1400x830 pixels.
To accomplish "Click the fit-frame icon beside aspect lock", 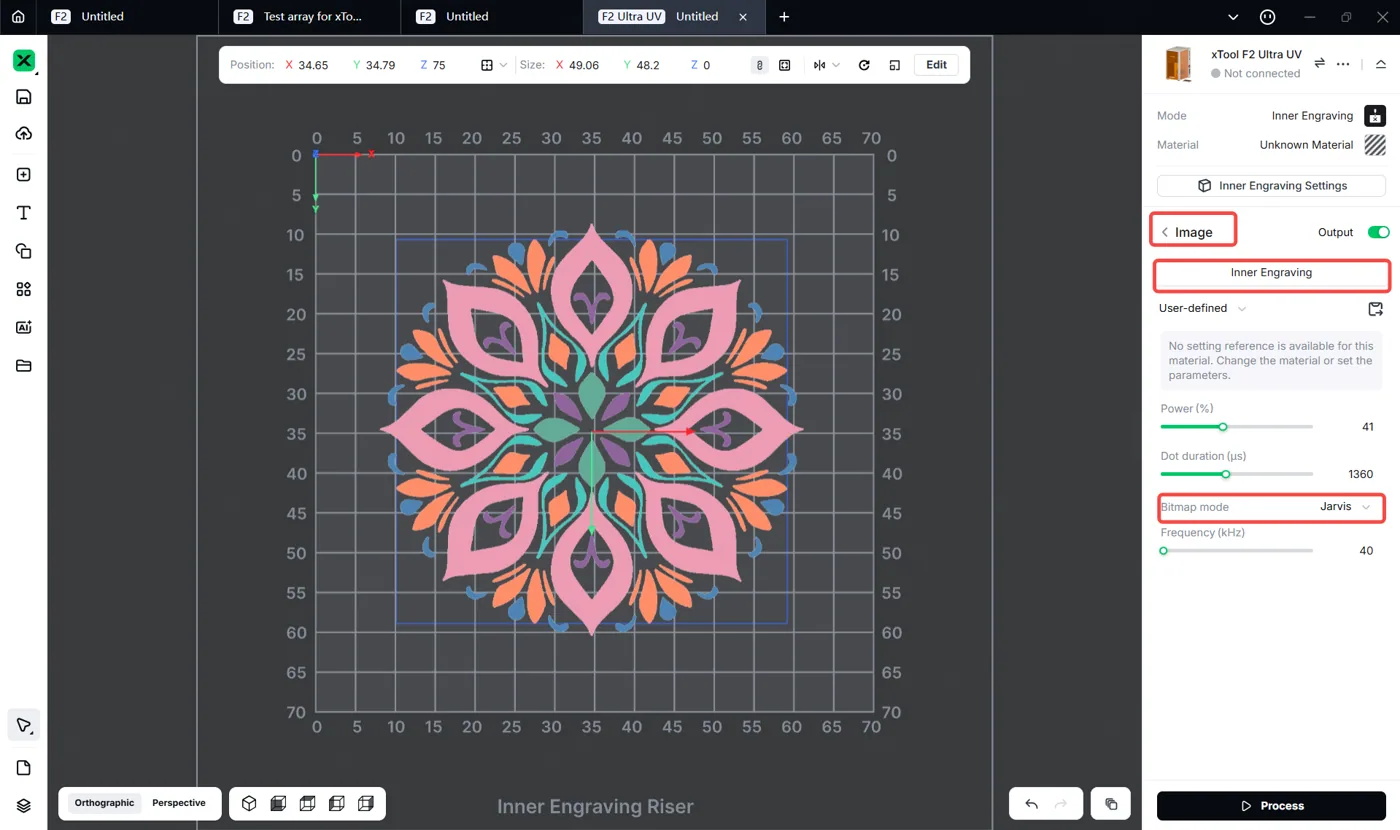I will [x=785, y=65].
